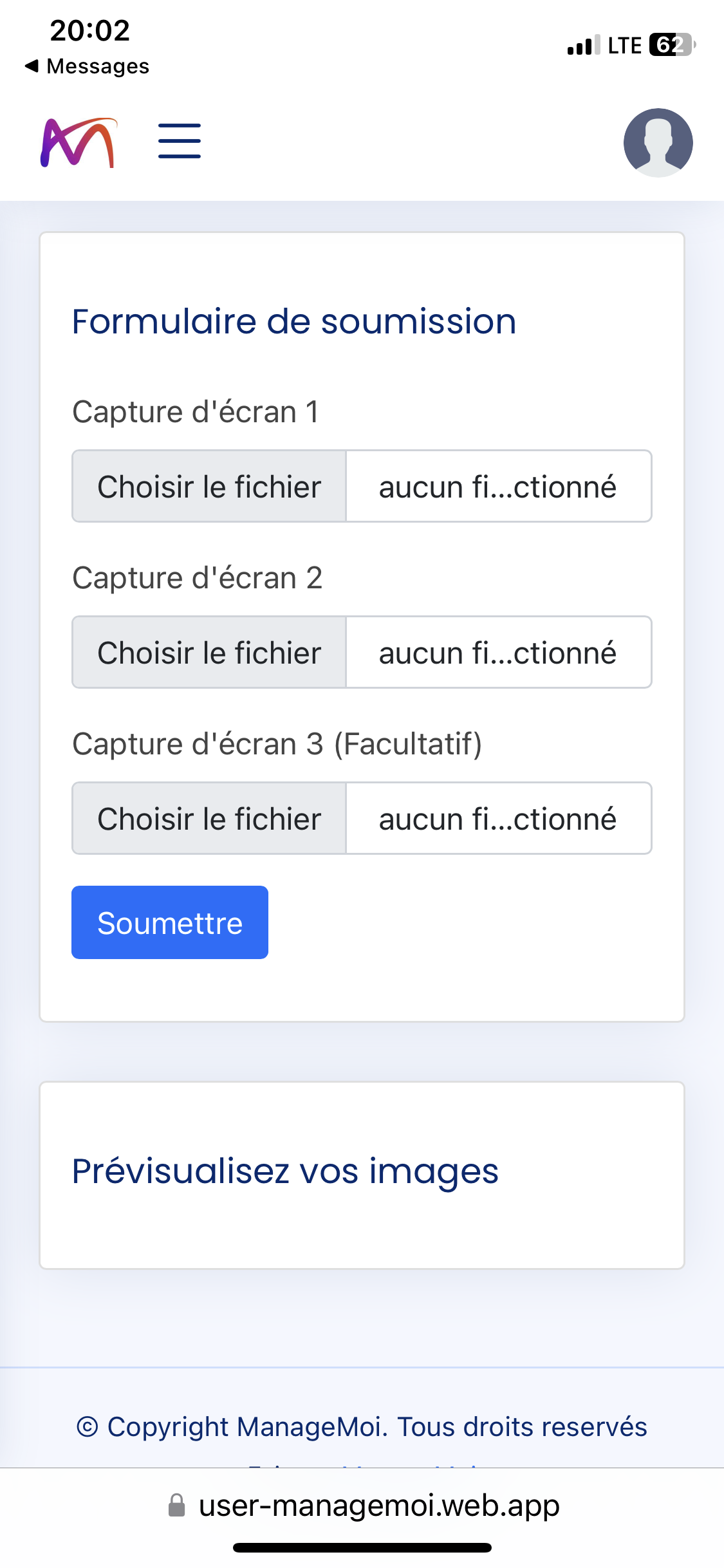Image resolution: width=724 pixels, height=1568 pixels.
Task: Tap the ManageMoi logo
Action: point(79,143)
